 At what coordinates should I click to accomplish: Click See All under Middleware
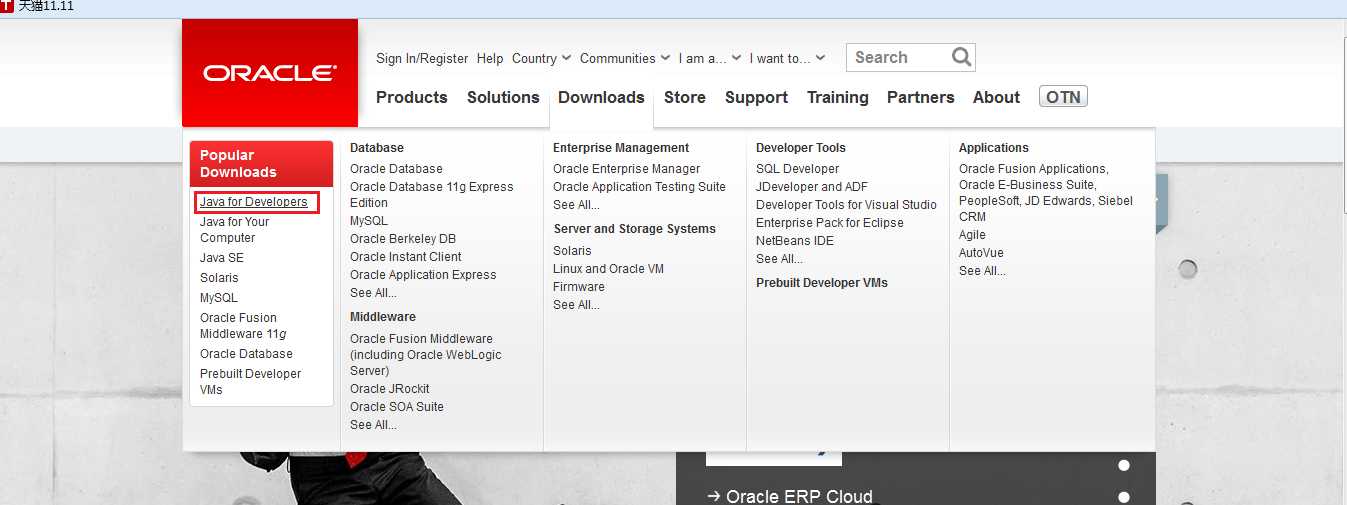pos(373,425)
